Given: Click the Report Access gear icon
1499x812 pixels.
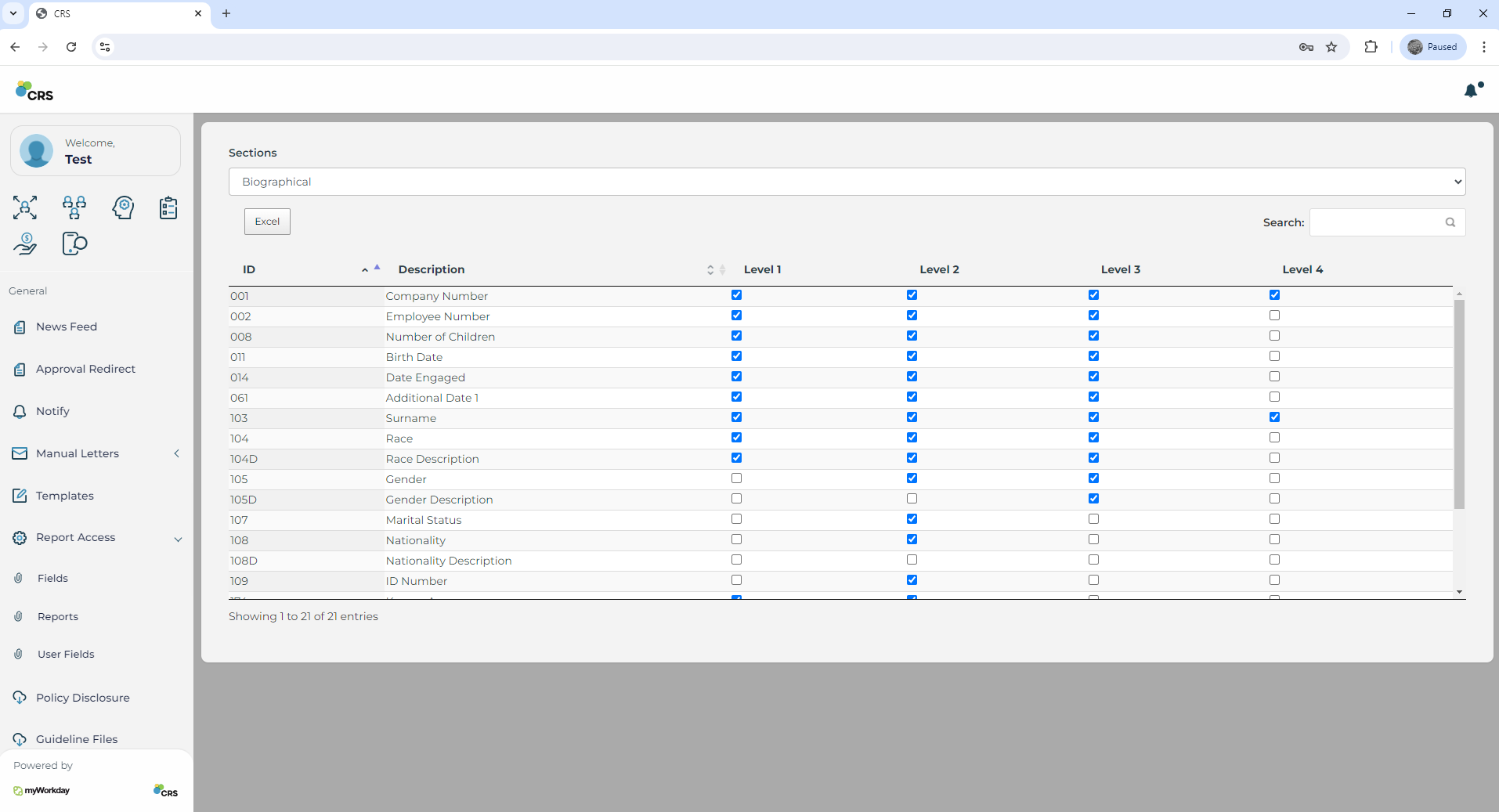Looking at the screenshot, I should click(x=20, y=538).
